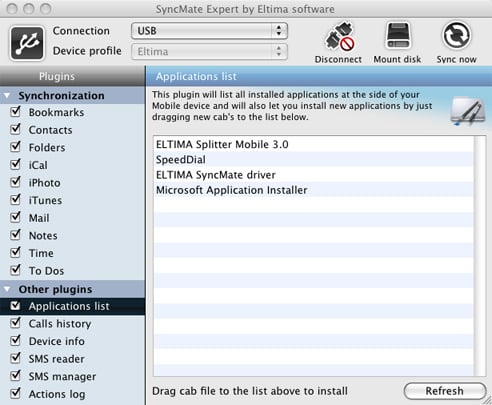Select ELTIMA Splitter Mobile 3.0 row
The width and height of the screenshot is (492, 405).
coord(313,144)
